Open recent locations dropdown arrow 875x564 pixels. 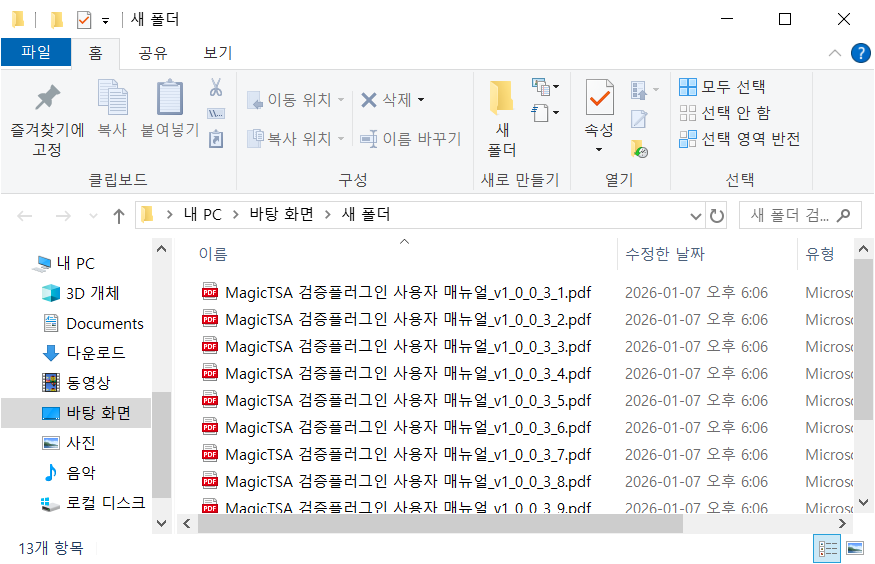[x=93, y=216]
